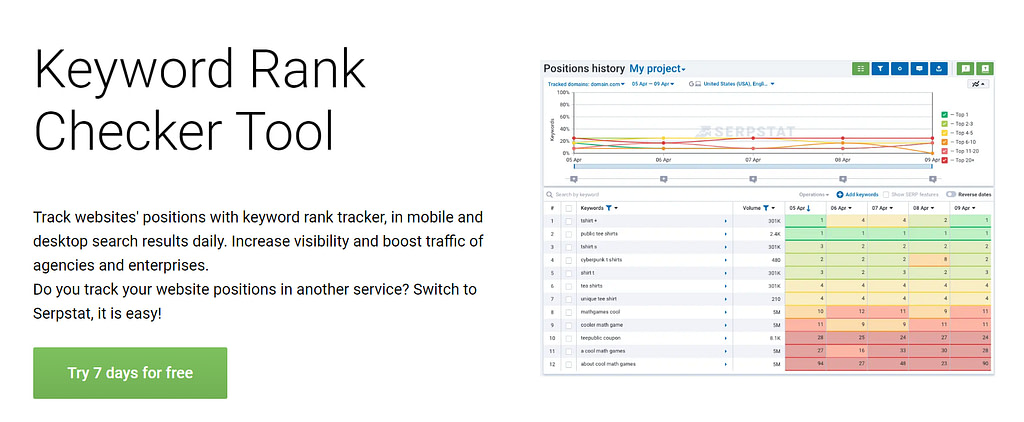Toggle the Top 1 legend checkbox
Image resolution: width=1024 pixels, height=422 pixels.
pos(944,114)
